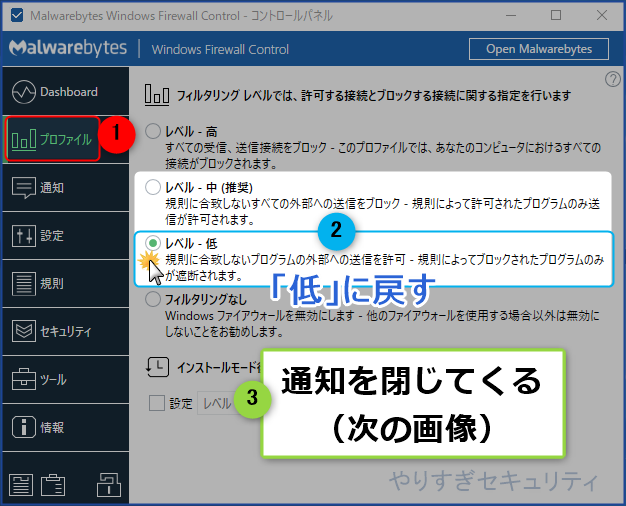The width and height of the screenshot is (626, 506).
Task: Open the 通知 section
Action: pyautogui.click(x=65, y=187)
